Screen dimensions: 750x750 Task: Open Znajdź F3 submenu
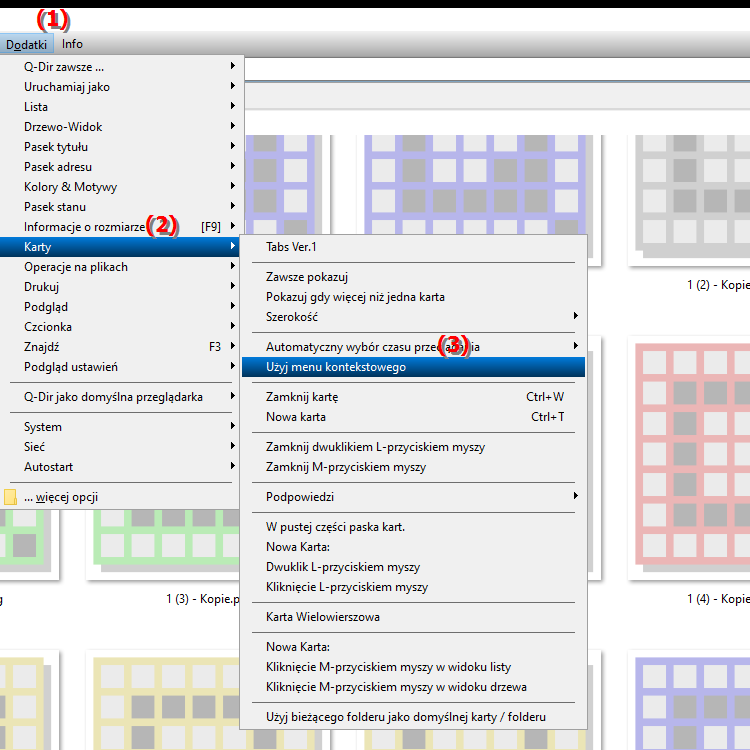coord(122,347)
